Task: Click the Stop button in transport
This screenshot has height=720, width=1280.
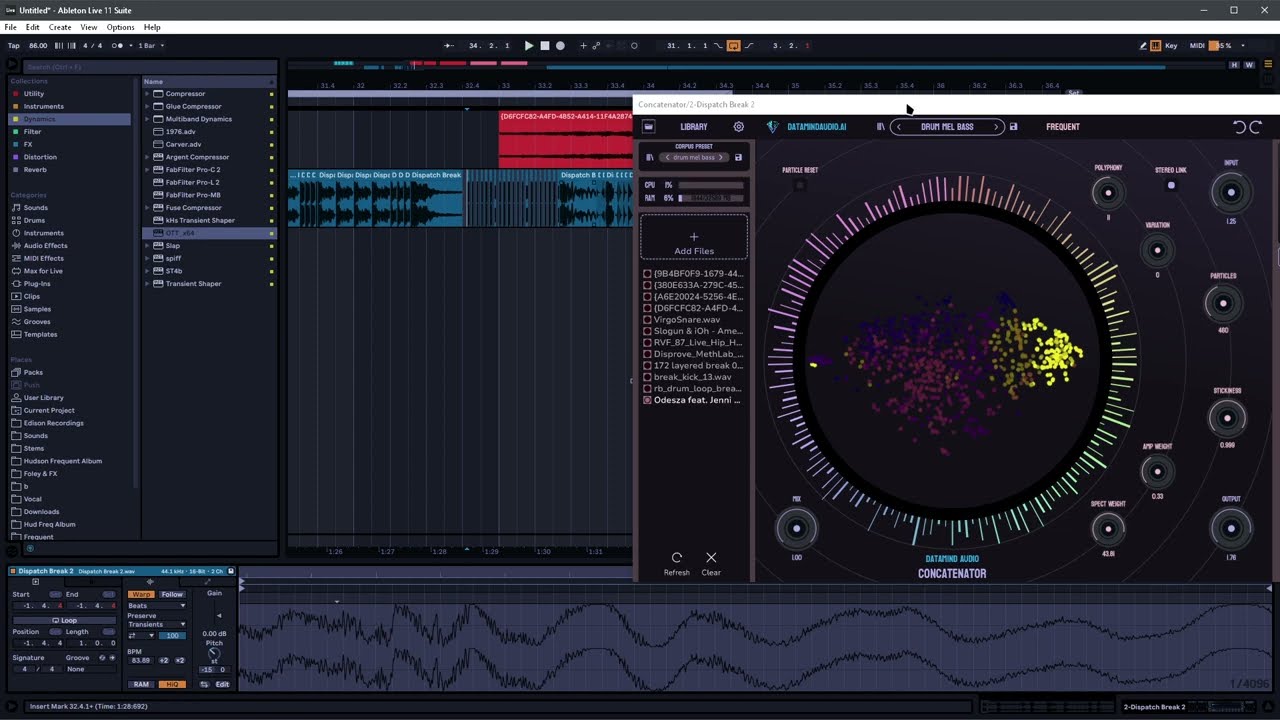Action: 545,46
